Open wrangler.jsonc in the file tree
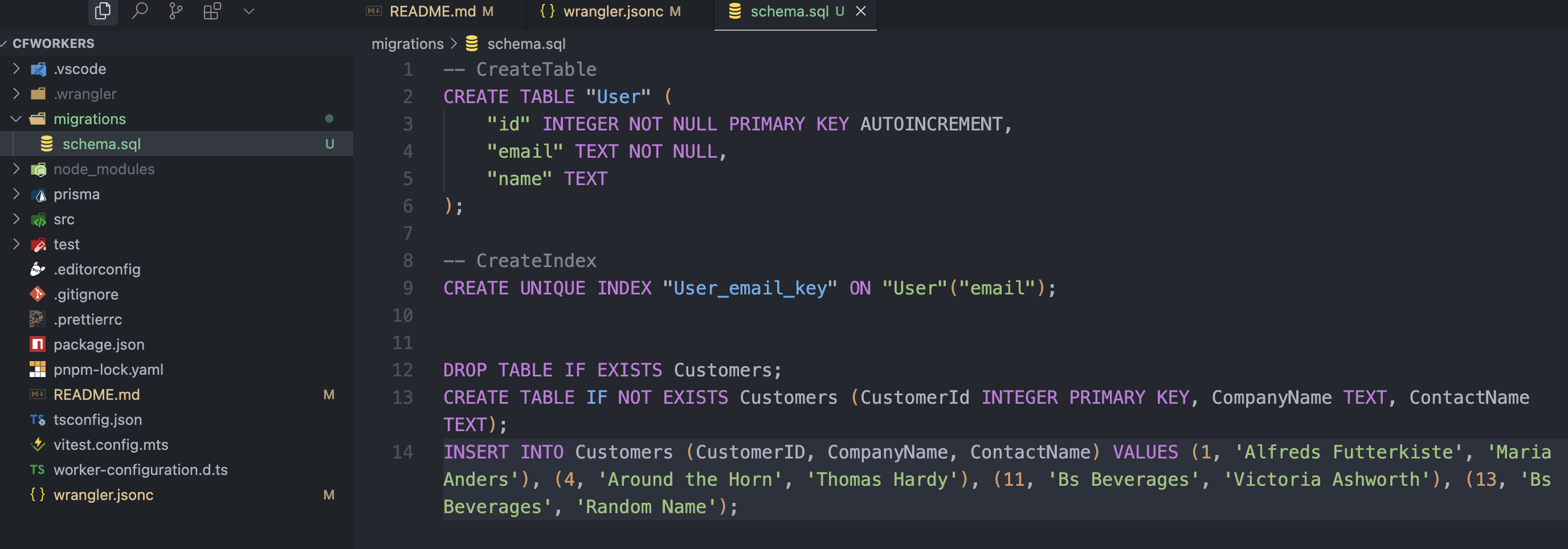The height and width of the screenshot is (549, 1568). (x=104, y=495)
